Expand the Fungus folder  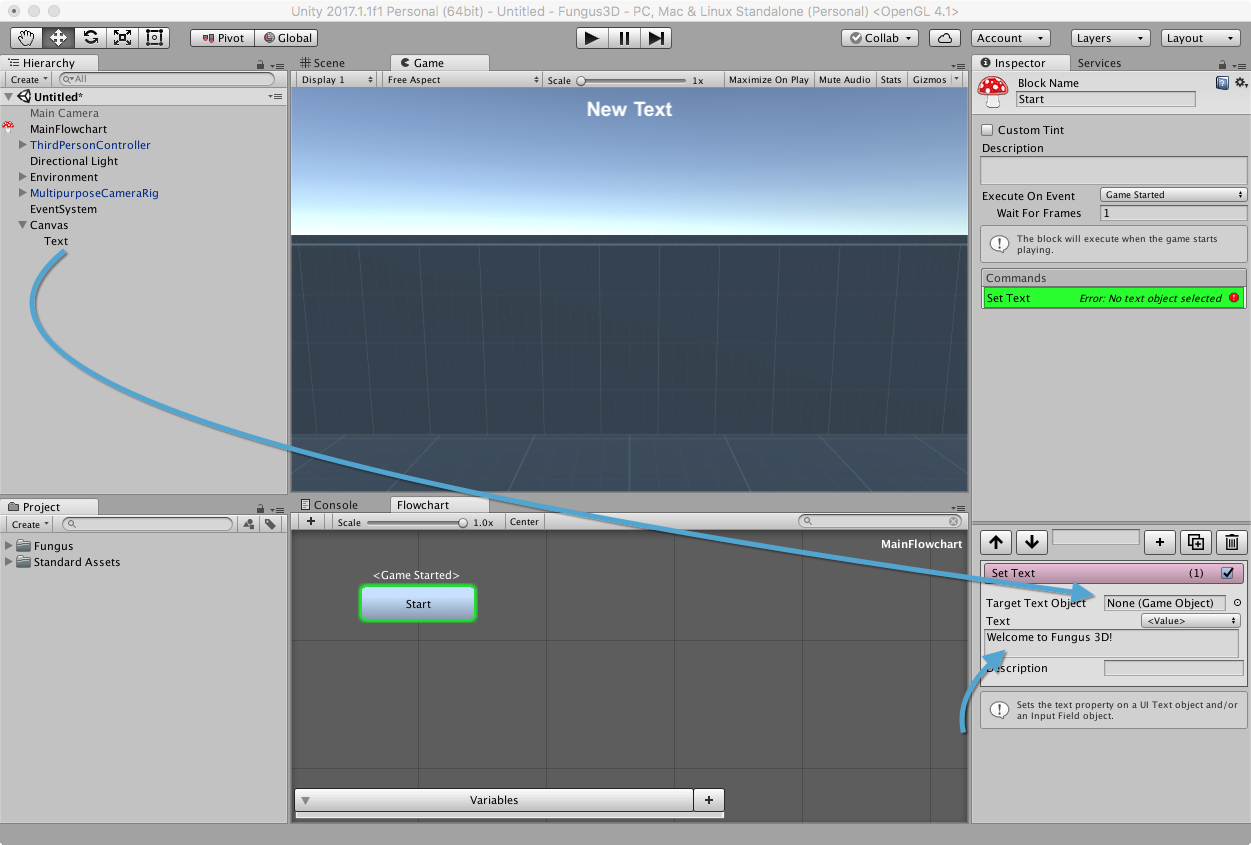click(x=9, y=546)
